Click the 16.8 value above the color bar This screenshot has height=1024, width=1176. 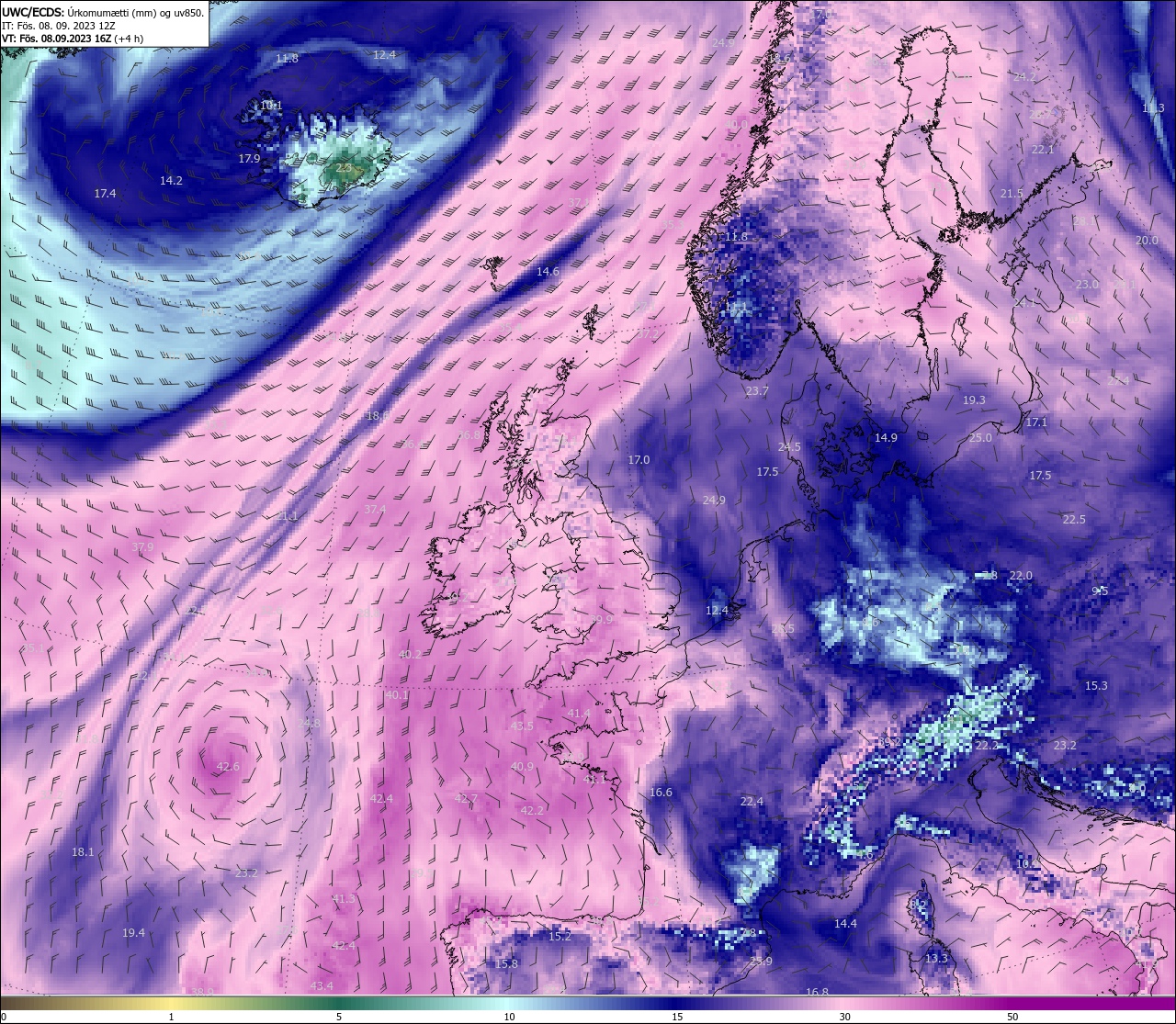point(817,993)
